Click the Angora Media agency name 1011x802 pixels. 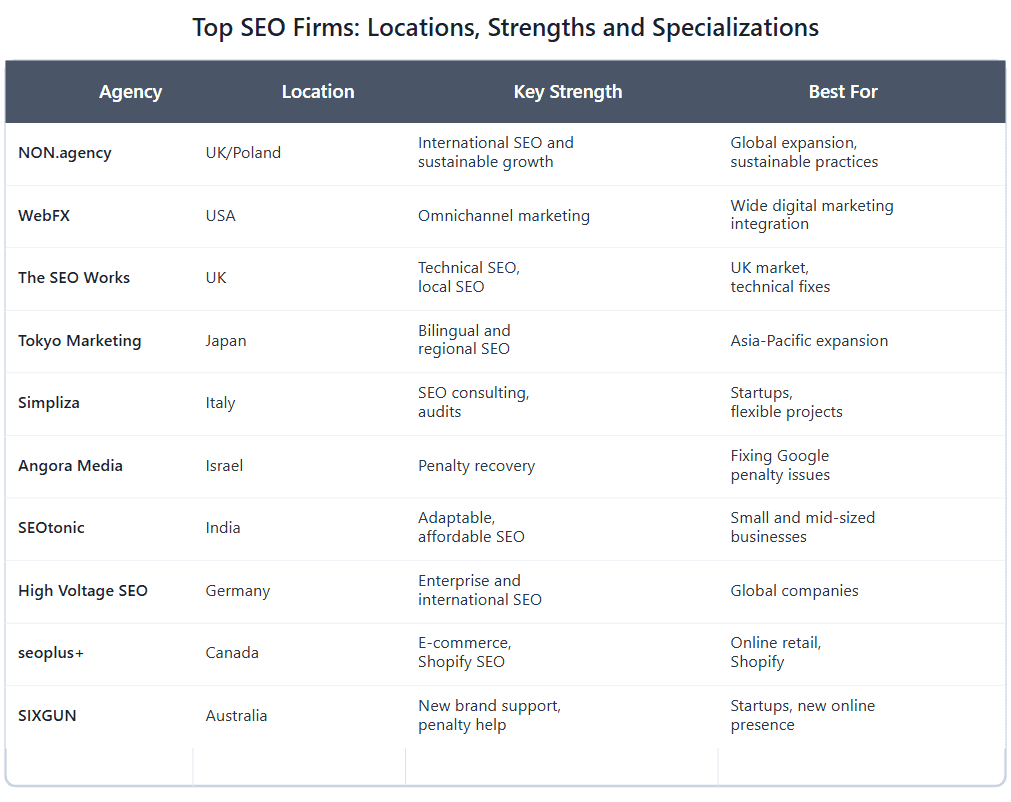(x=70, y=466)
